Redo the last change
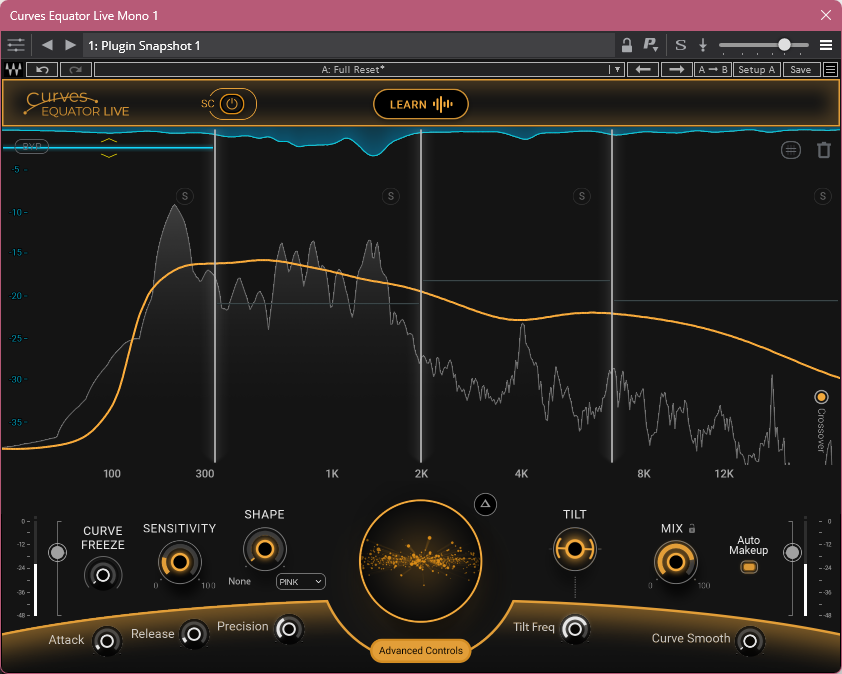The image size is (842, 674). coord(75,69)
